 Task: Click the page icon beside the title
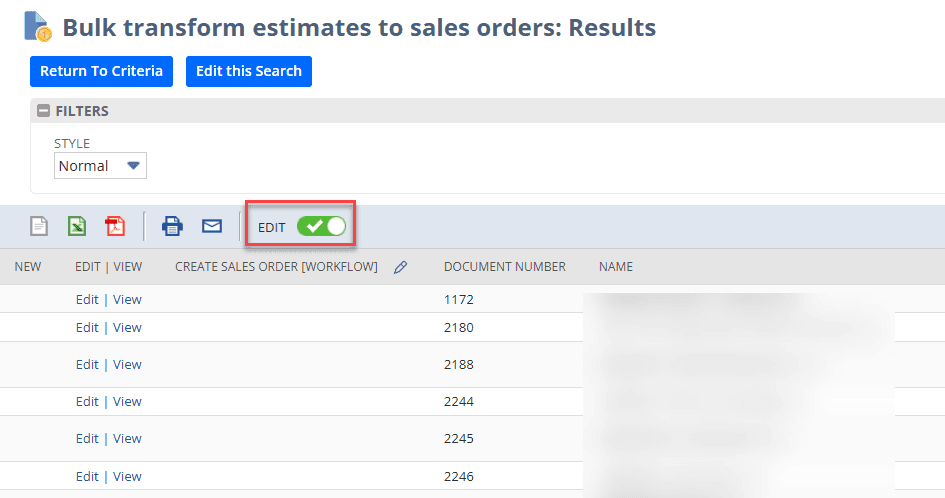click(x=37, y=27)
